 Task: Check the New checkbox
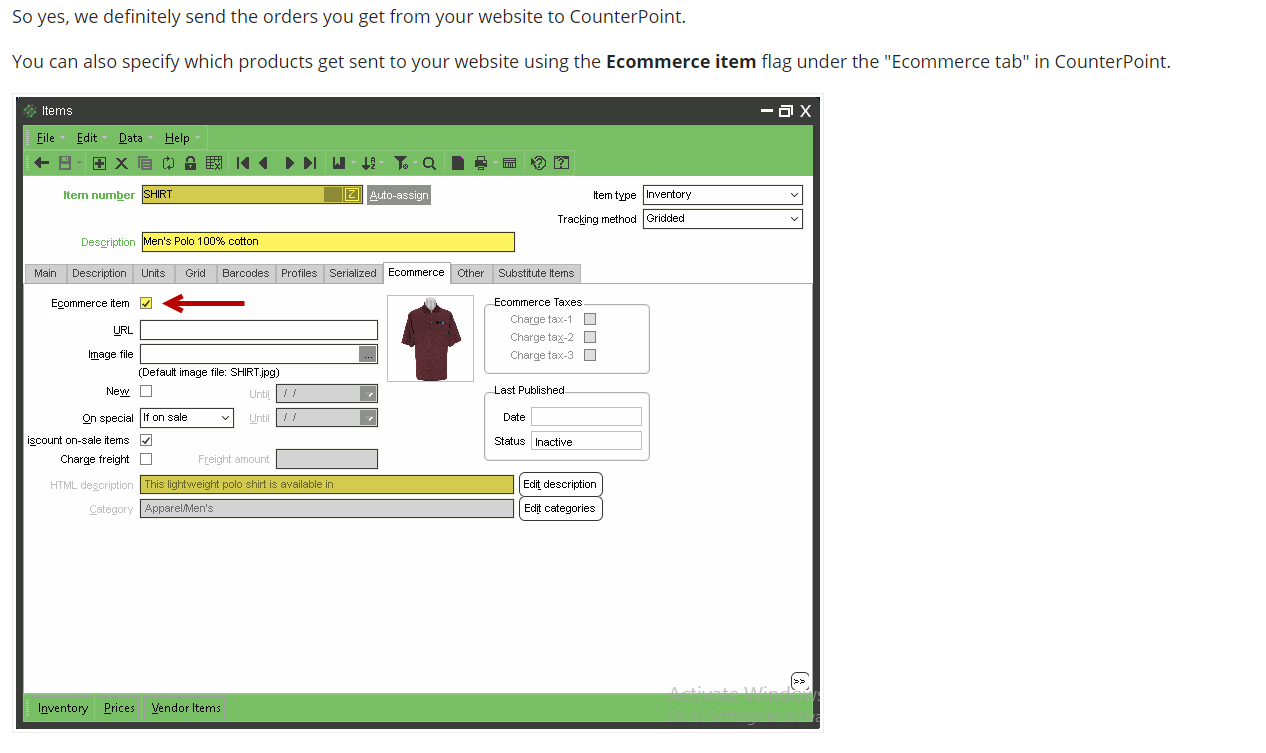click(x=146, y=391)
